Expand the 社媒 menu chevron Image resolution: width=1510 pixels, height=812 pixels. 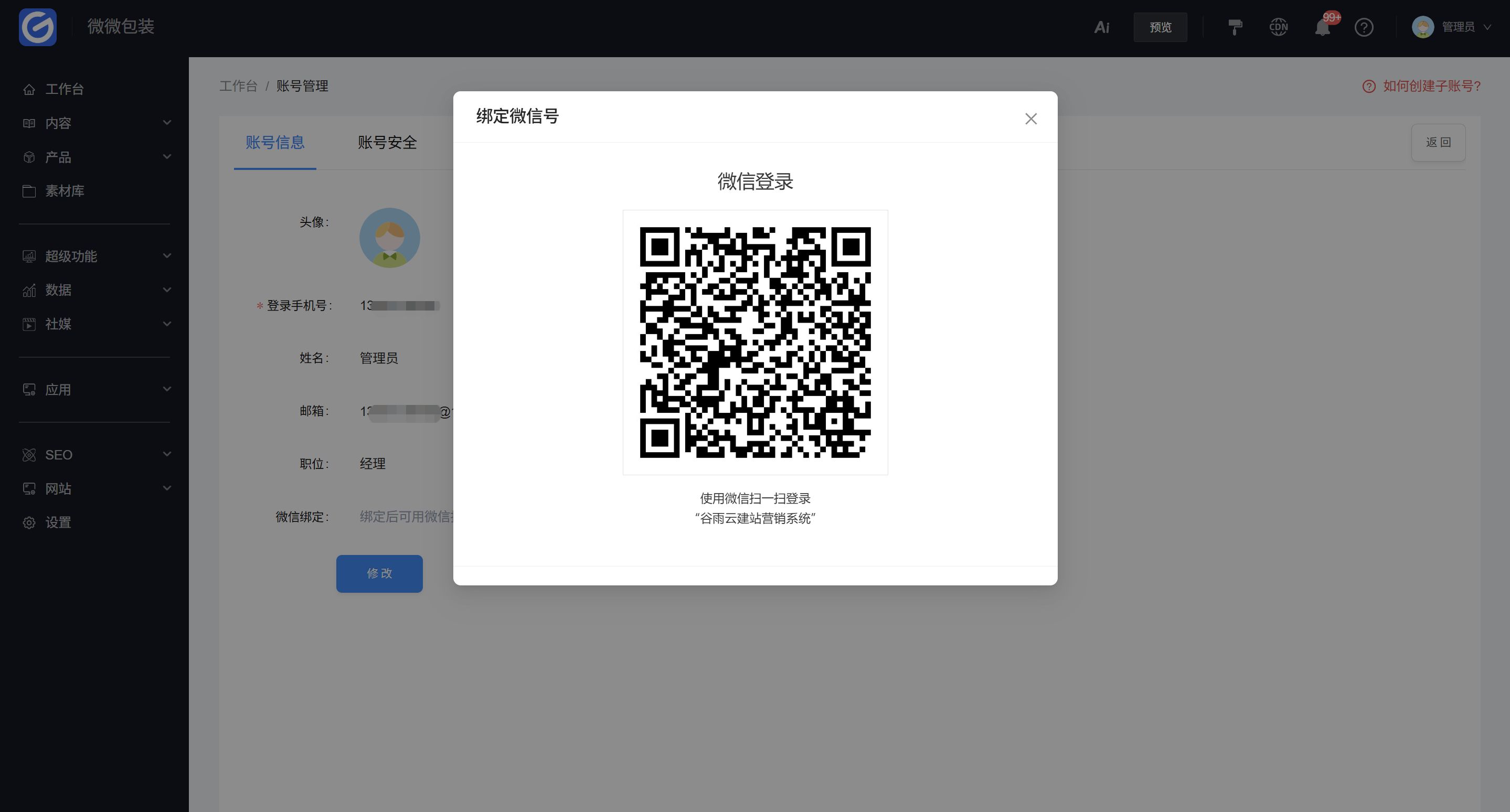coord(167,324)
